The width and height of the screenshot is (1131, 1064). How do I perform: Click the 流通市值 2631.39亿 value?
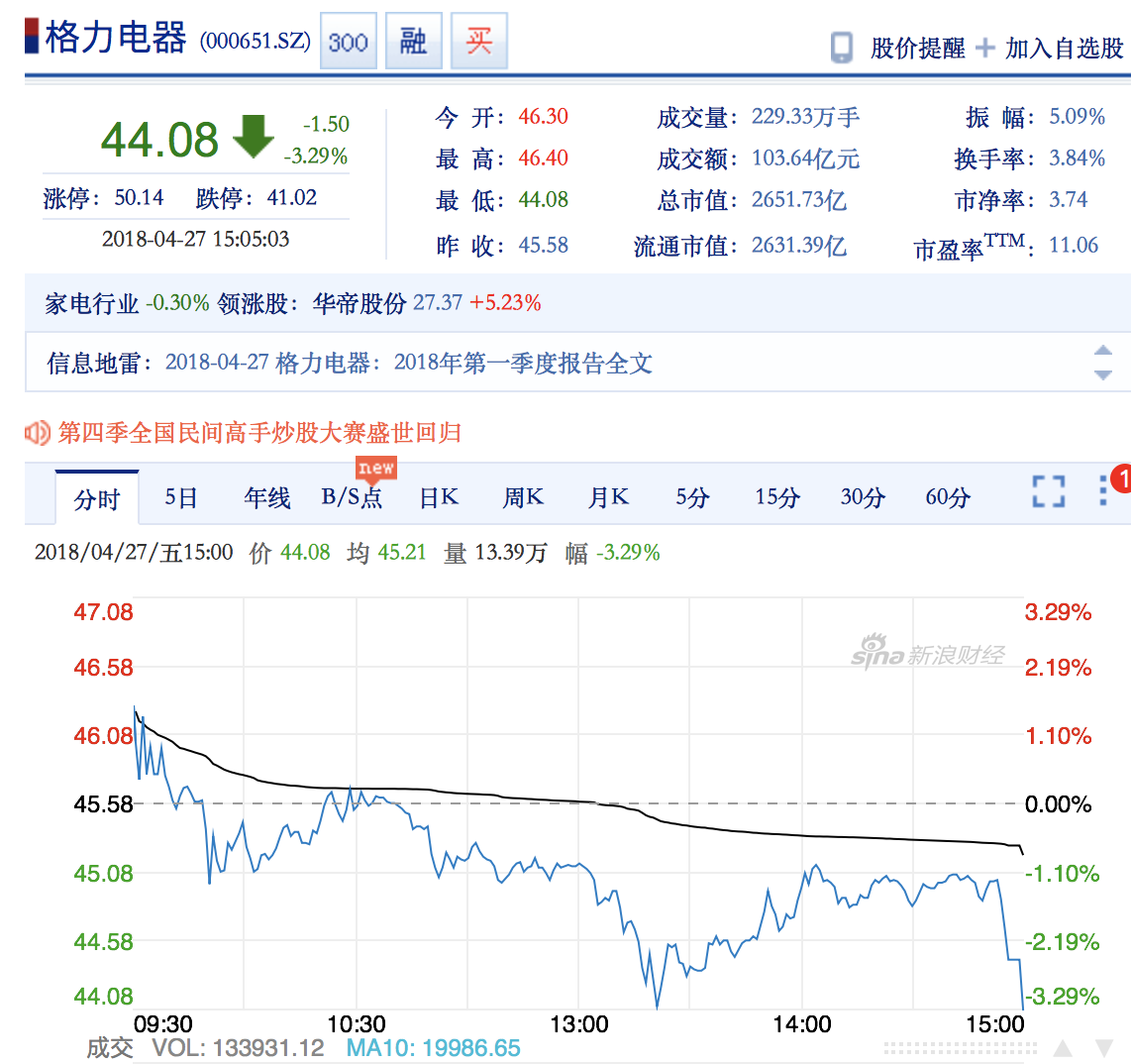(799, 246)
